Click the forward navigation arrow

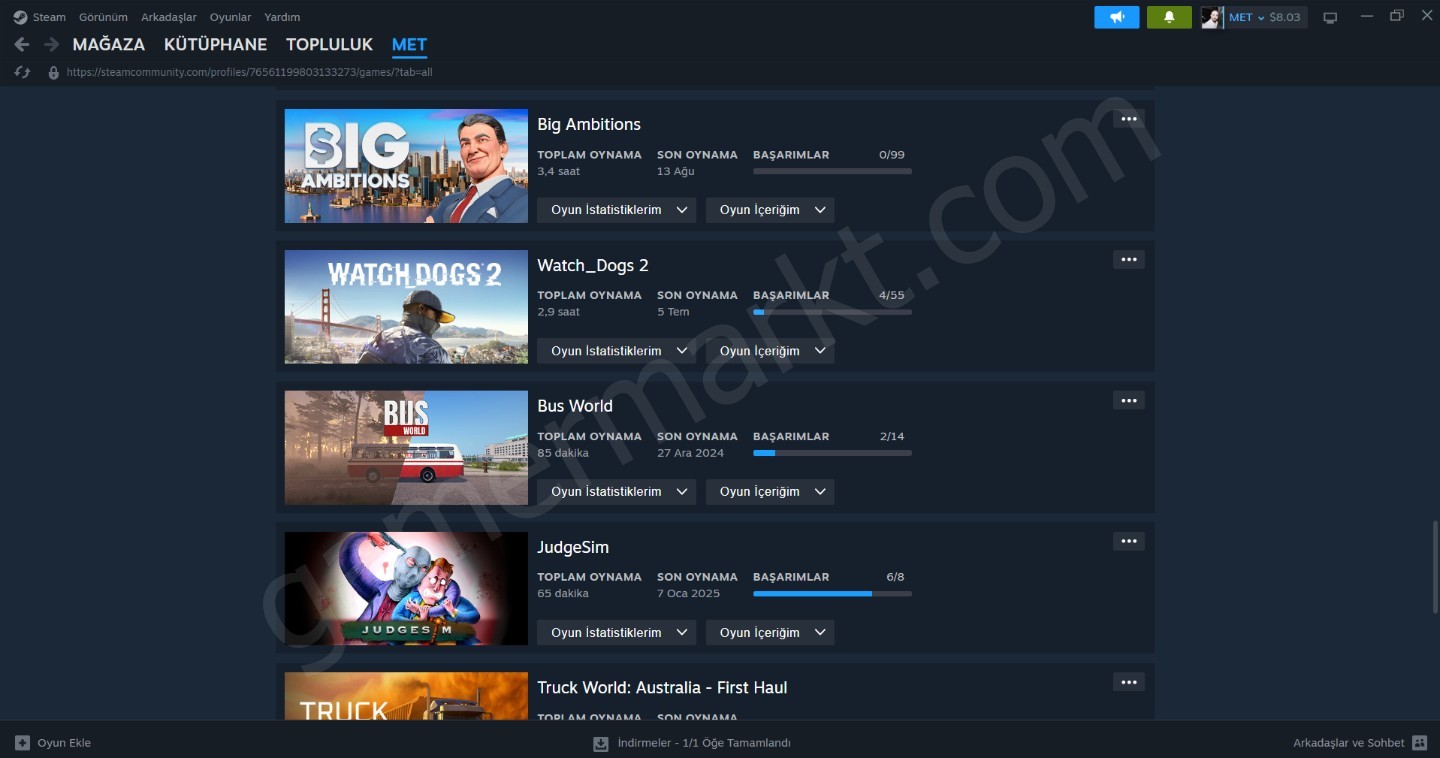[51, 45]
